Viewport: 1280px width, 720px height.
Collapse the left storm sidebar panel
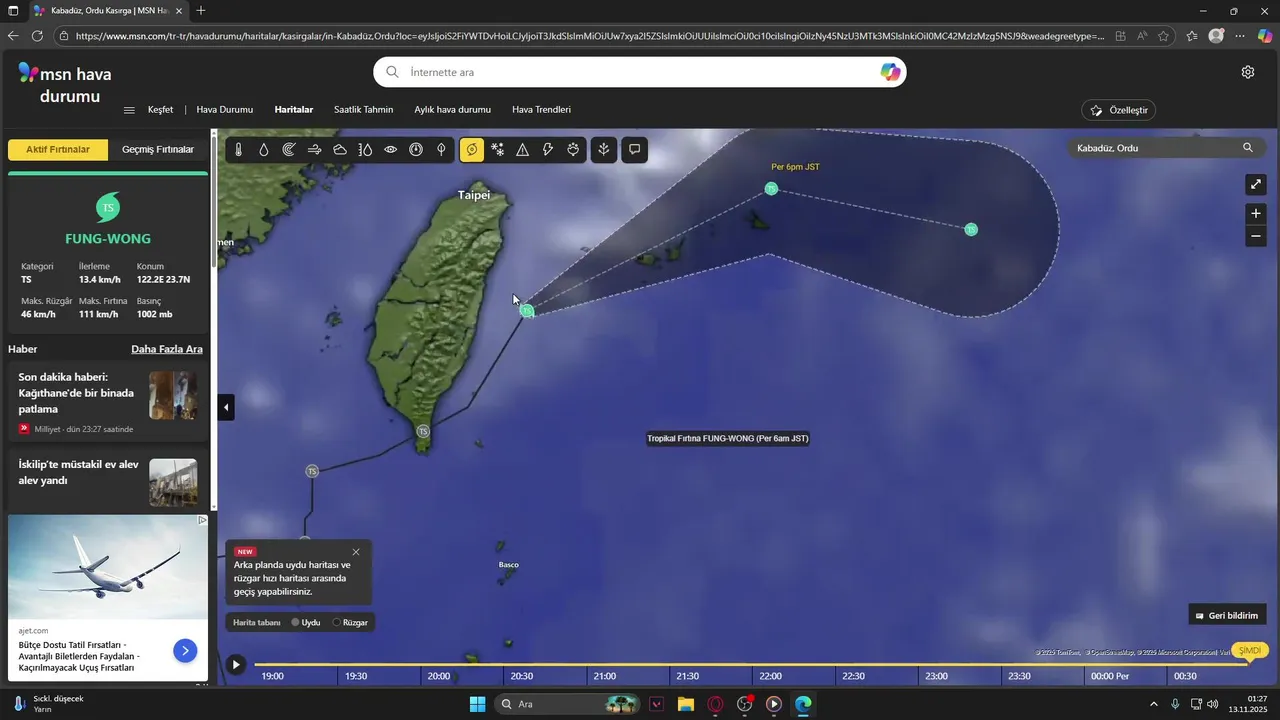(226, 407)
